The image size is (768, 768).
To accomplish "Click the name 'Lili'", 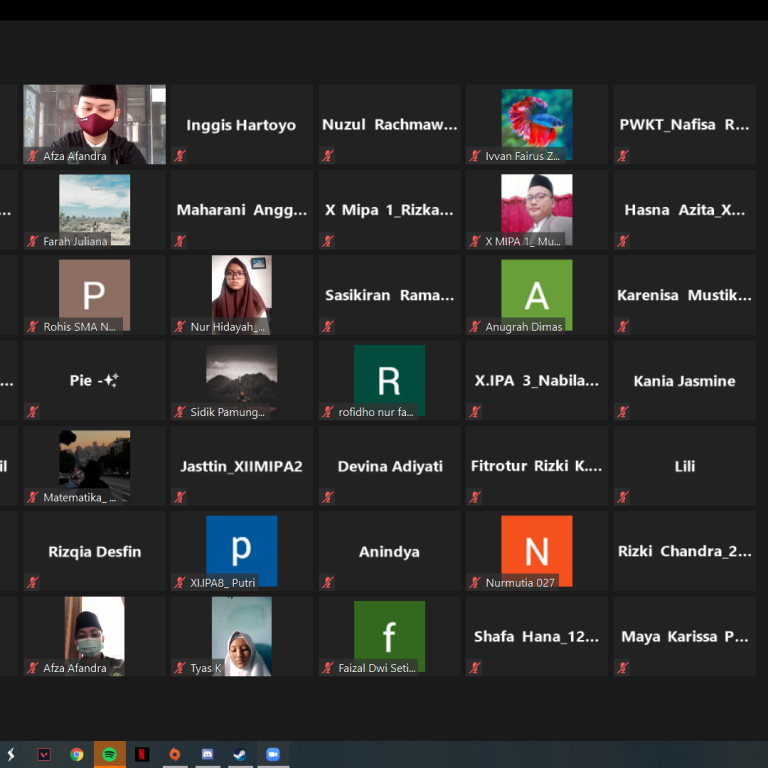I will [x=684, y=466].
